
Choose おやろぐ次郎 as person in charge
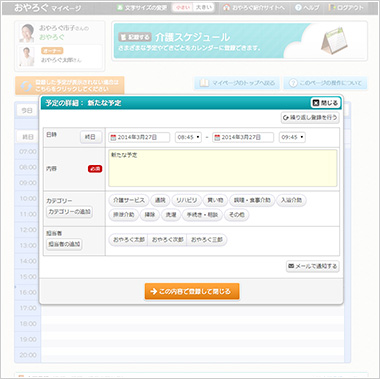(x=168, y=240)
